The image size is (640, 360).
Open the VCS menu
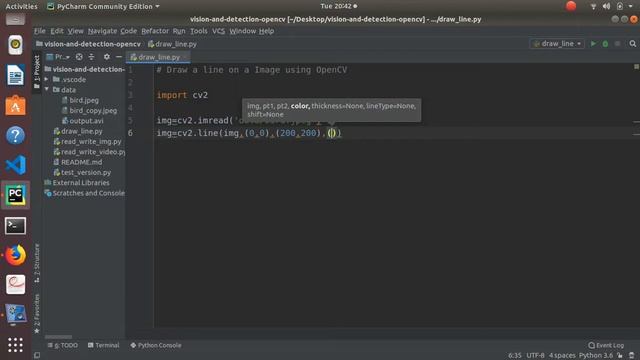pos(218,31)
